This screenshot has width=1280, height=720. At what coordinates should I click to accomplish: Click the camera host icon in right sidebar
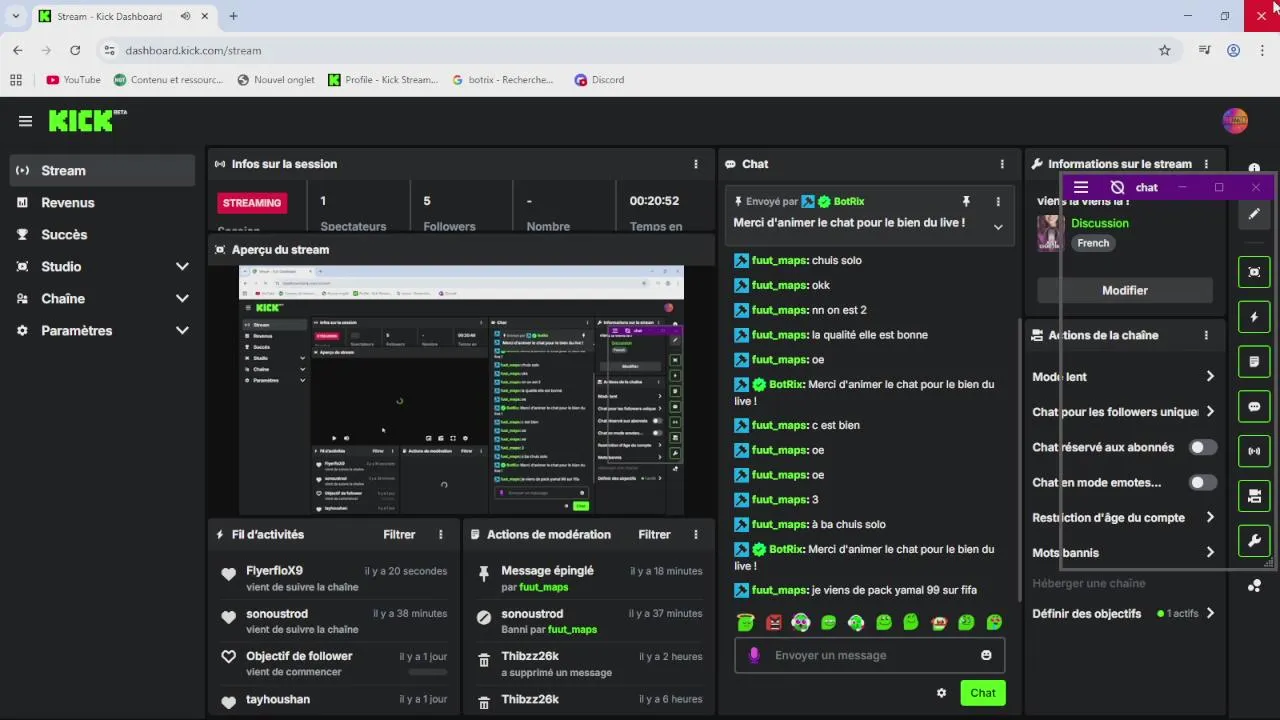click(x=1254, y=496)
